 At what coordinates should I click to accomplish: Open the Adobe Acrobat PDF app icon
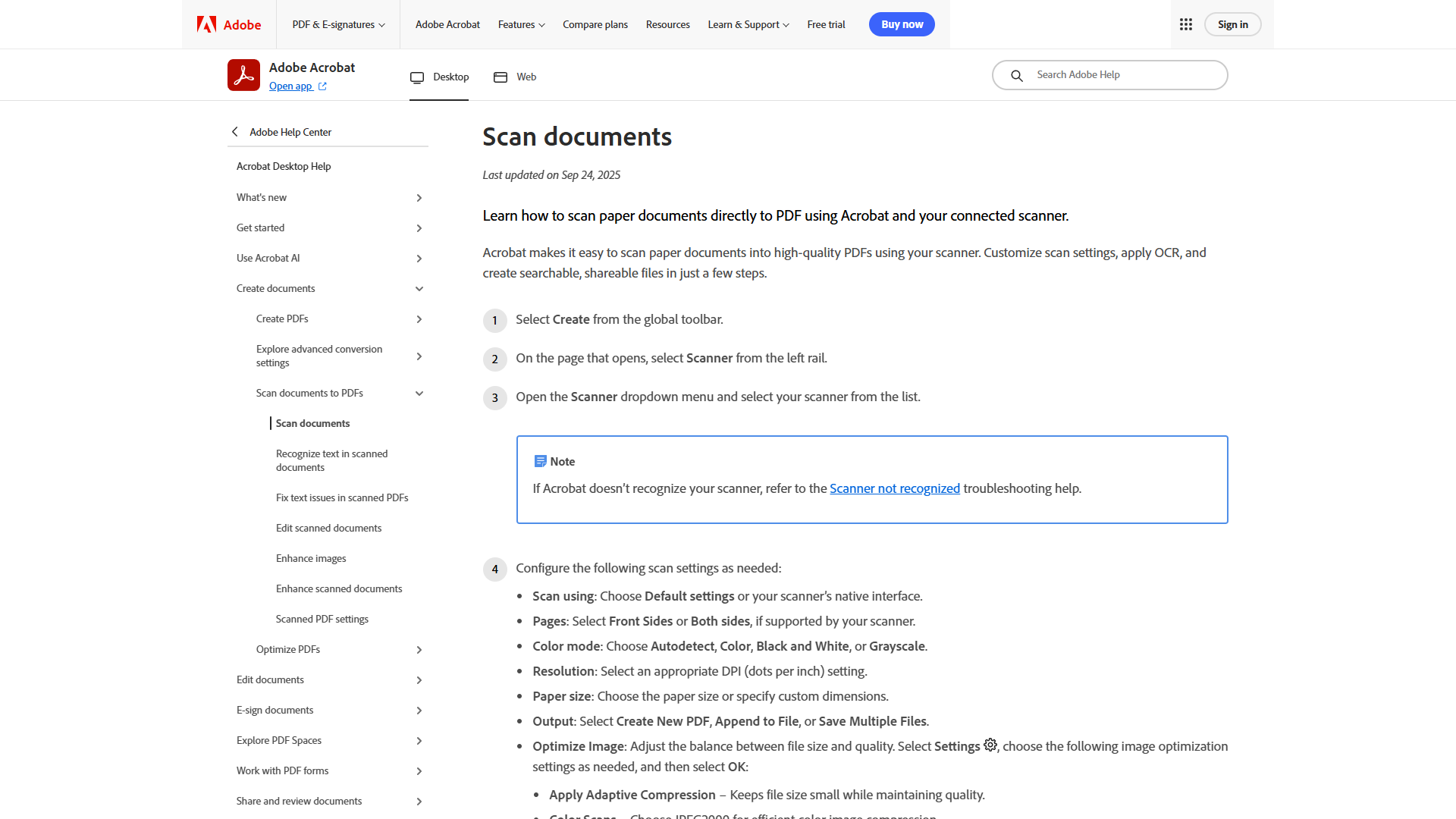(x=243, y=74)
